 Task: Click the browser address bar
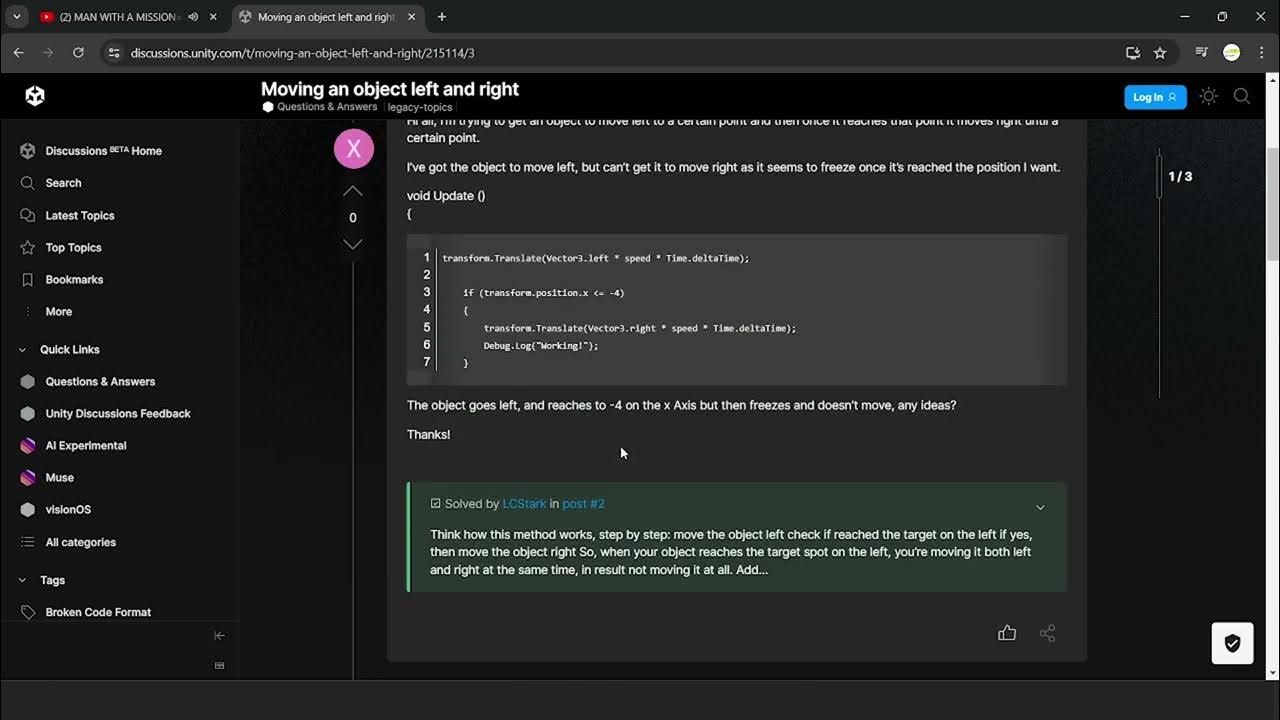[600, 53]
